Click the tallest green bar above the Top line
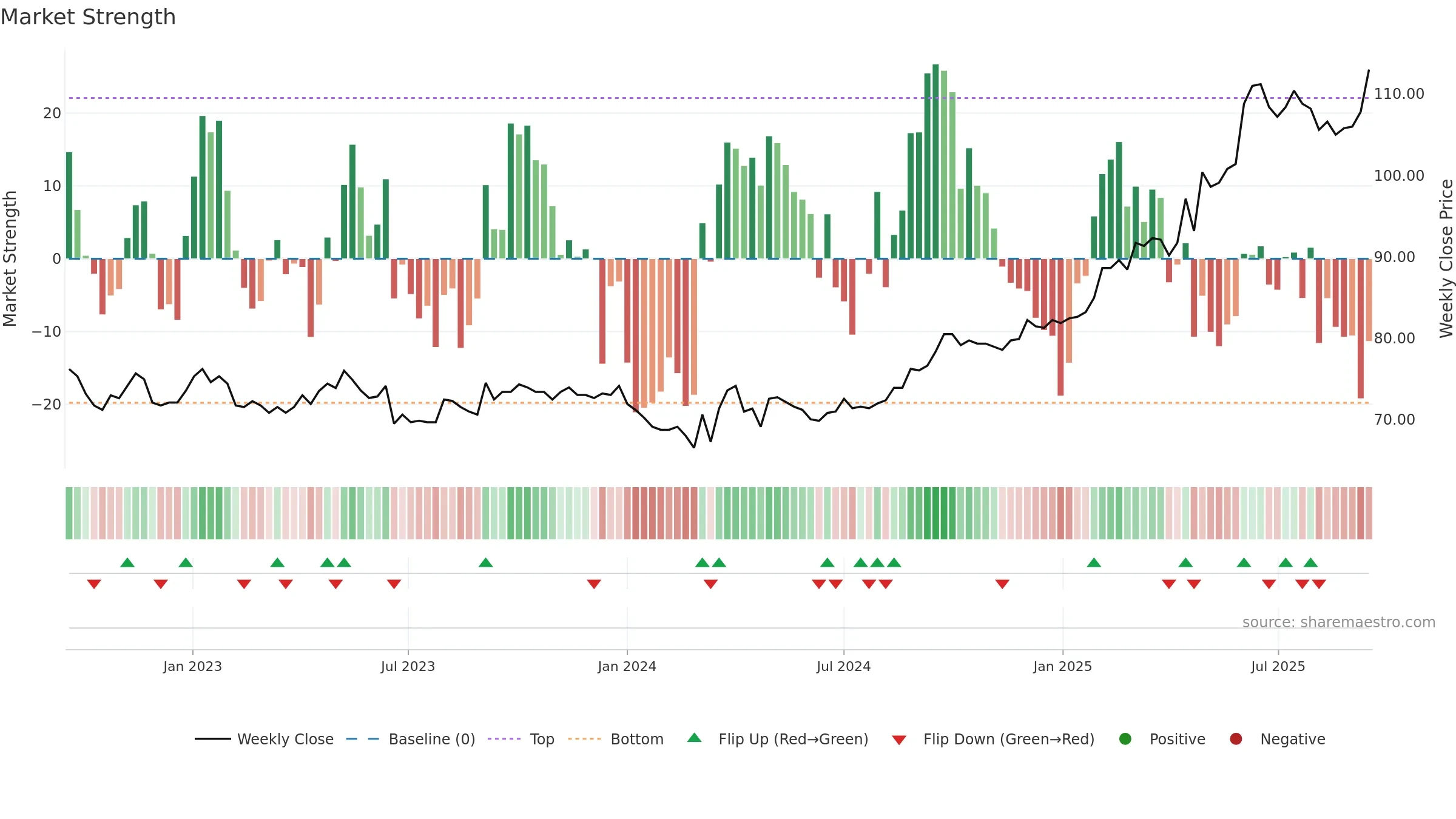This screenshot has width=1456, height=819. [935, 161]
